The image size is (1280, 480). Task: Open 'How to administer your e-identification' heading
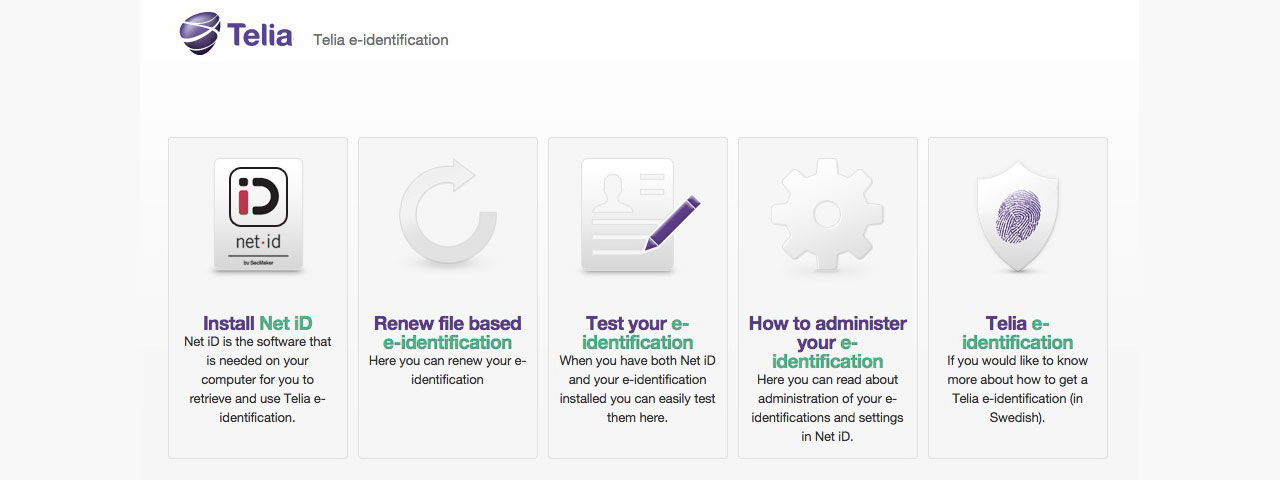click(x=827, y=342)
